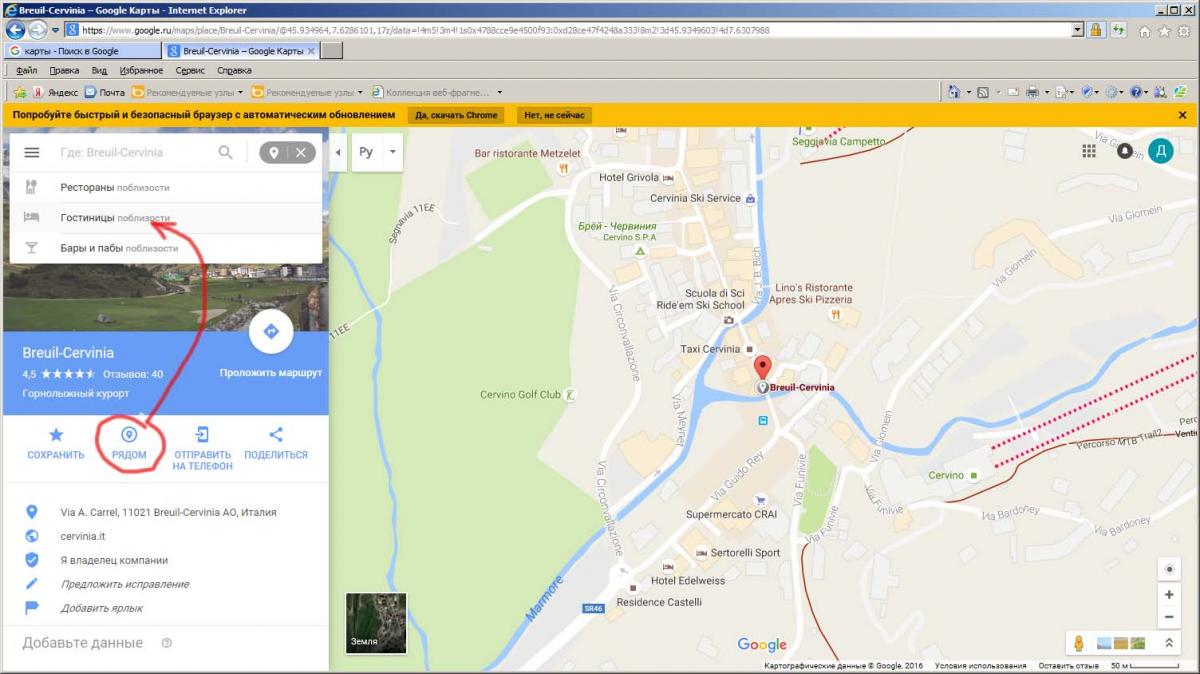
Task: Click Нет, не сейчас button
Action: (554, 115)
